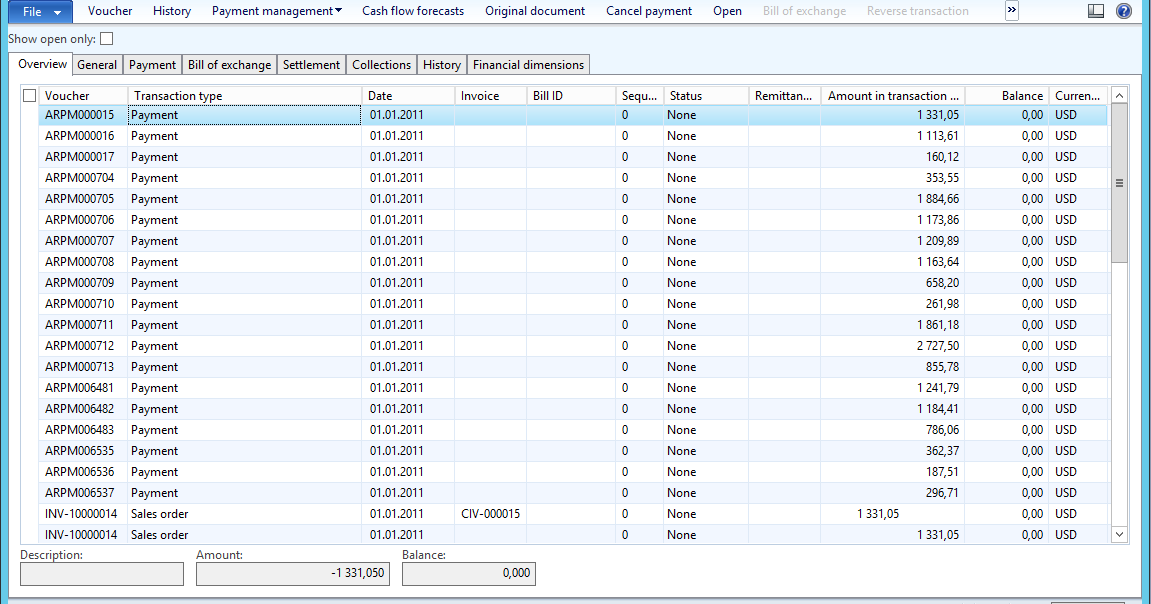Image resolution: width=1151 pixels, height=604 pixels.
Task: Open Cash flow forecasts
Action: (x=411, y=11)
